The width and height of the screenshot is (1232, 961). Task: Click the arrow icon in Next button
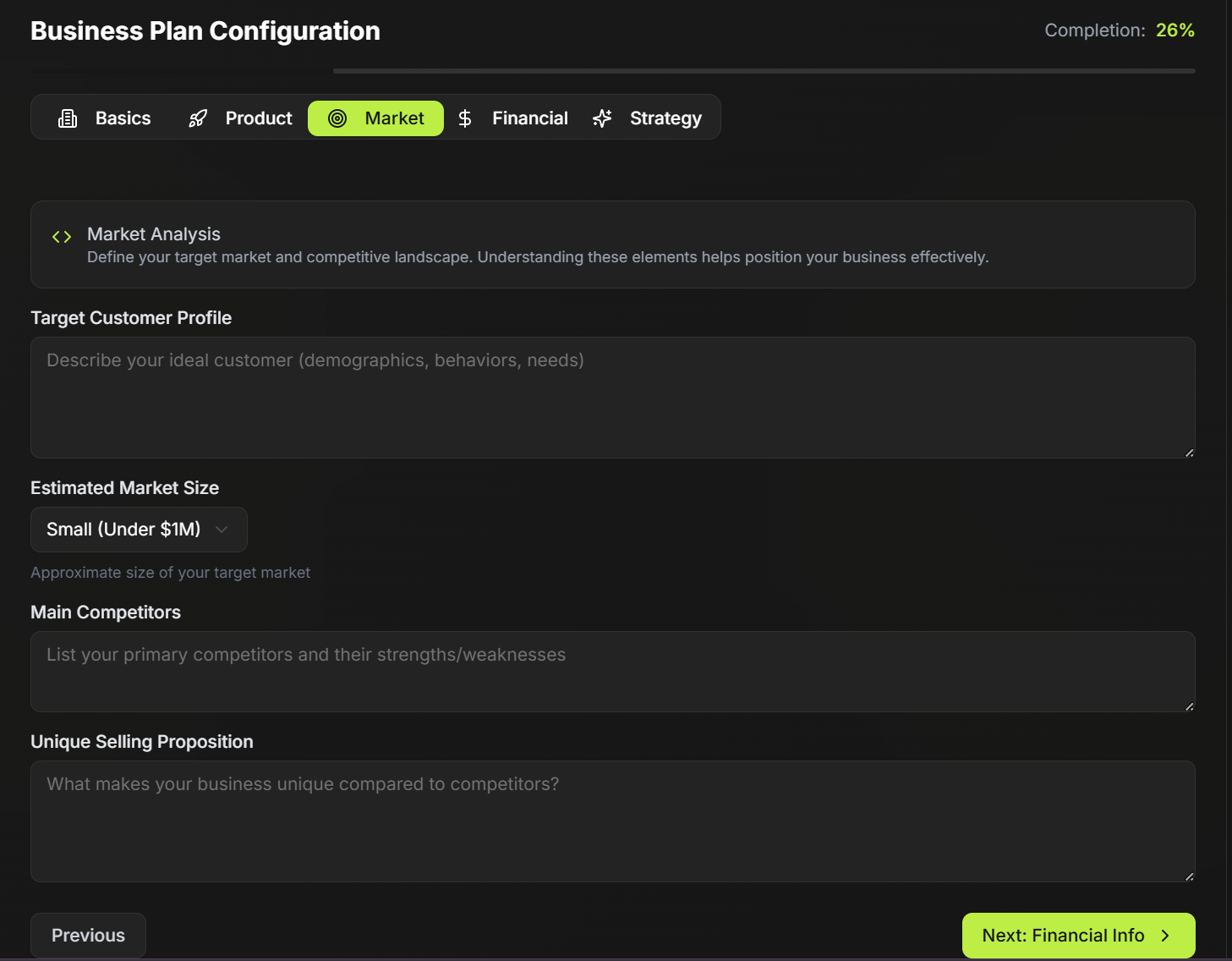click(1165, 936)
